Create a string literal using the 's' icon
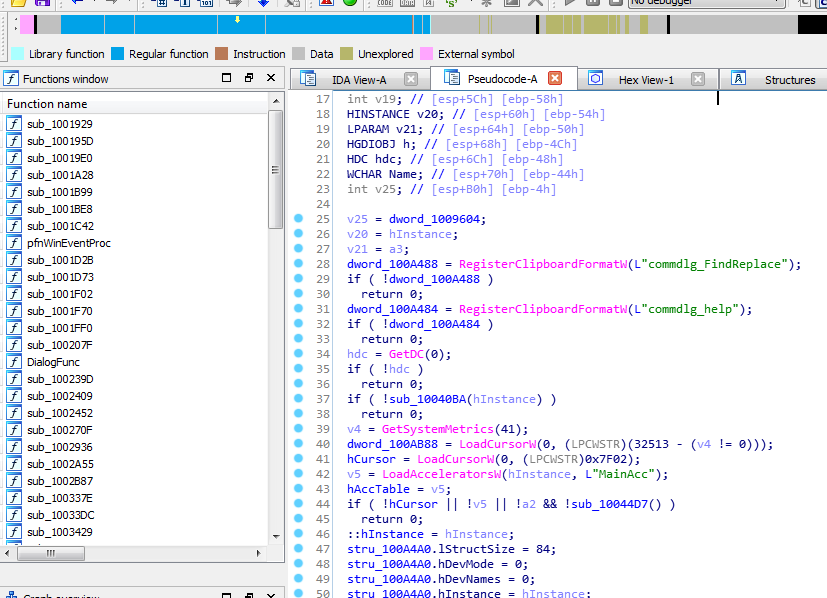This screenshot has height=598, width=827. click(451, 5)
